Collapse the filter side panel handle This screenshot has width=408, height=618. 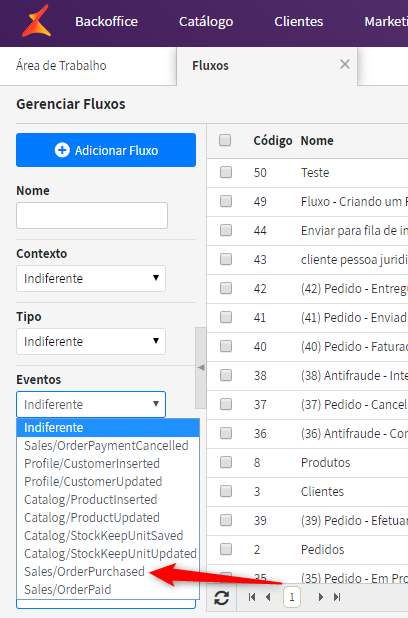pyautogui.click(x=201, y=367)
